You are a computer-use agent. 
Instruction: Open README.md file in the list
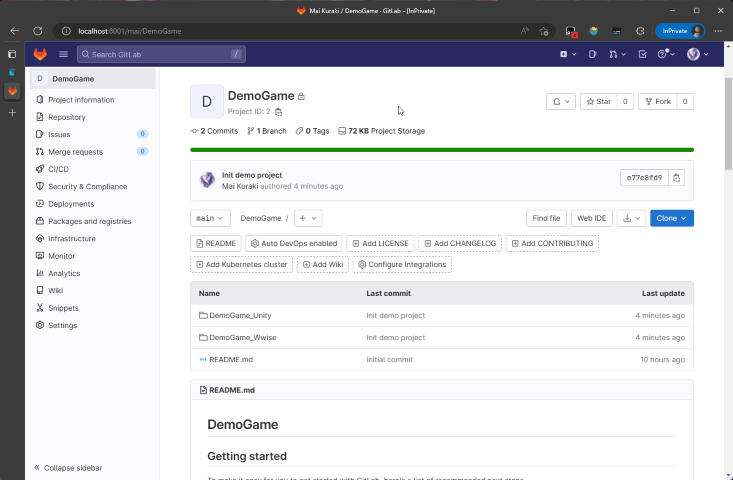pos(231,359)
